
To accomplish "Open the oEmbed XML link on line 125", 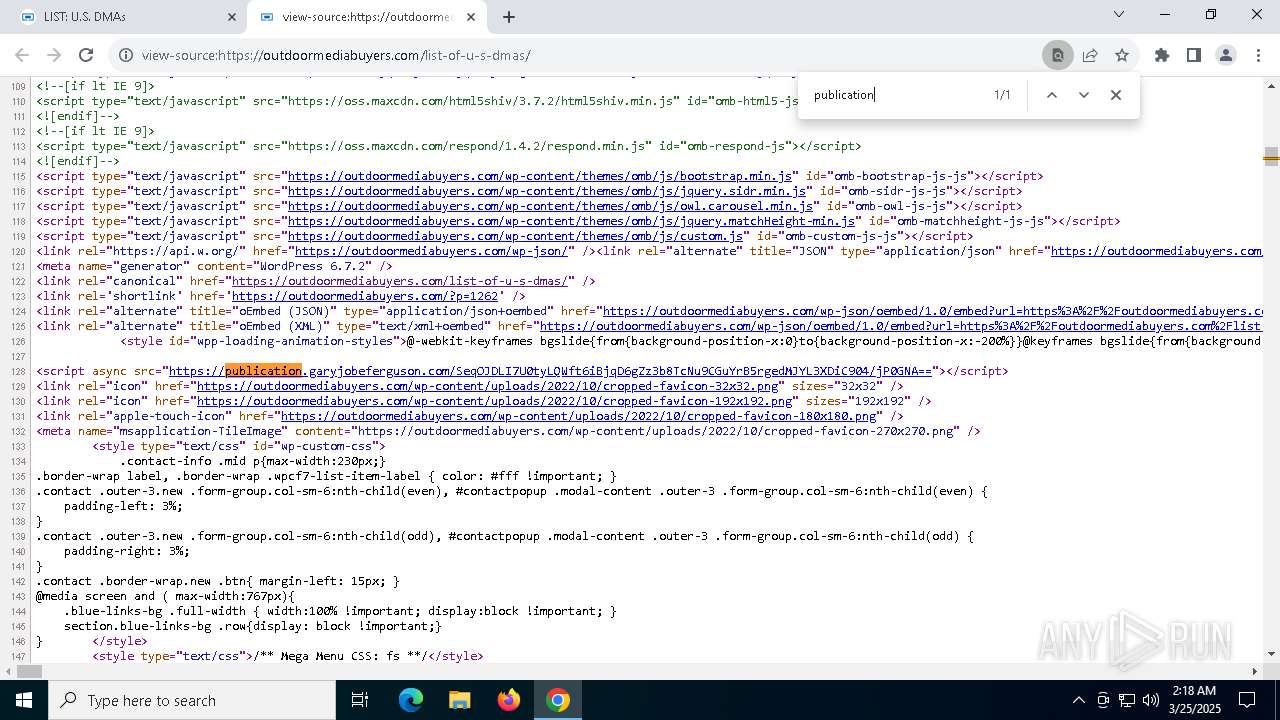I will 900,326.
